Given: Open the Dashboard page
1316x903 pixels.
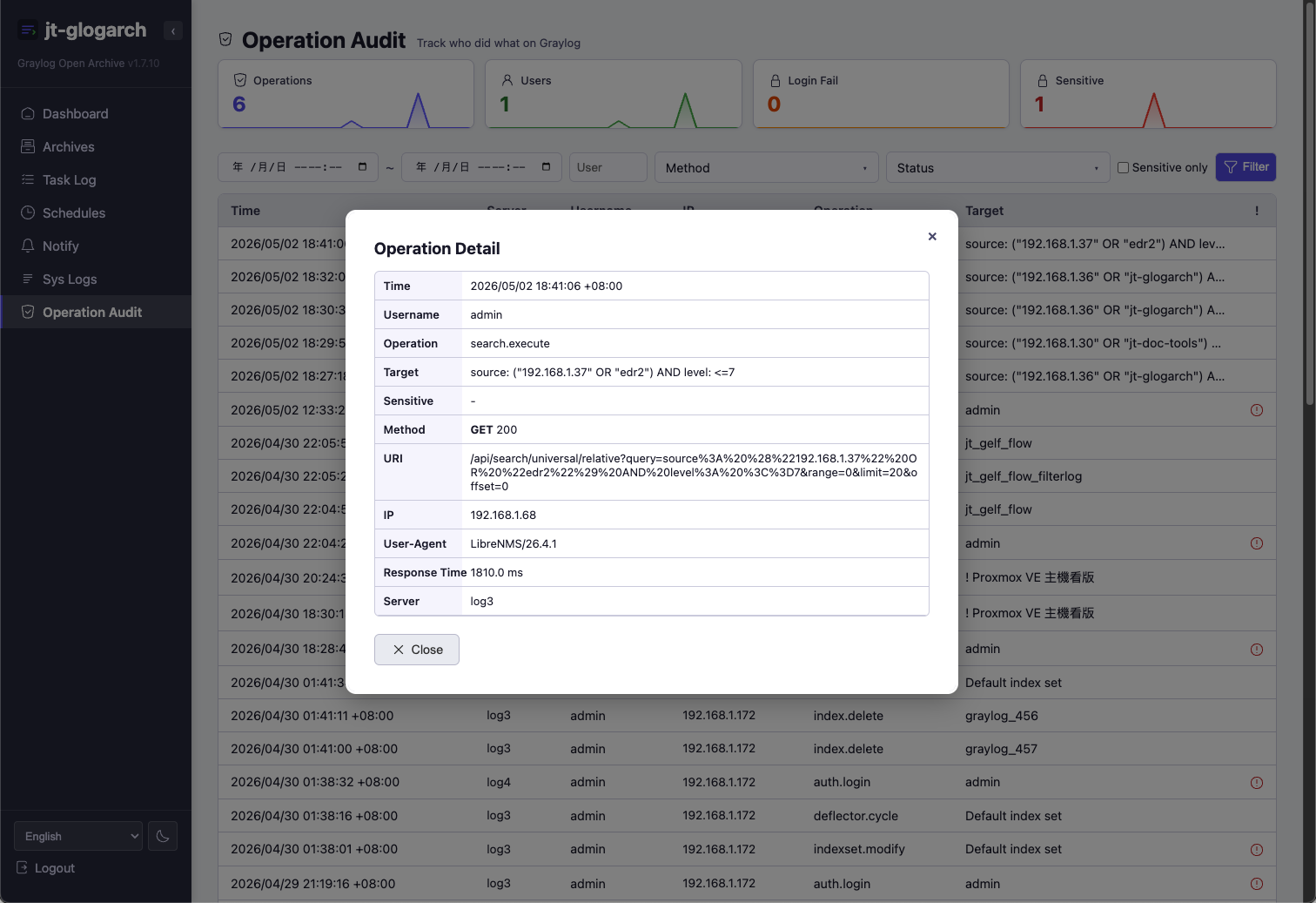Looking at the screenshot, I should point(96,114).
